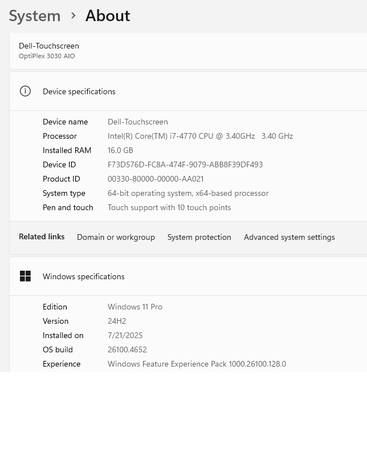The width and height of the screenshot is (367, 450).
Task: Select the Device ID value
Action: click(185, 164)
